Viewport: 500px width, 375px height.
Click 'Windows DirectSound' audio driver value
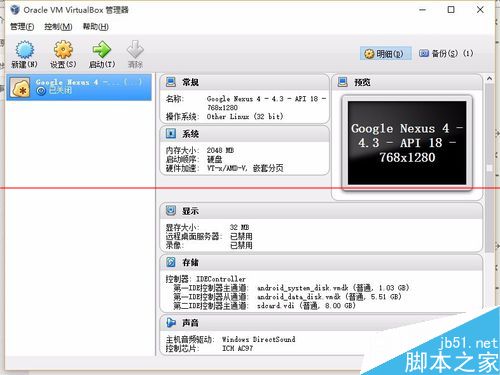259,339
